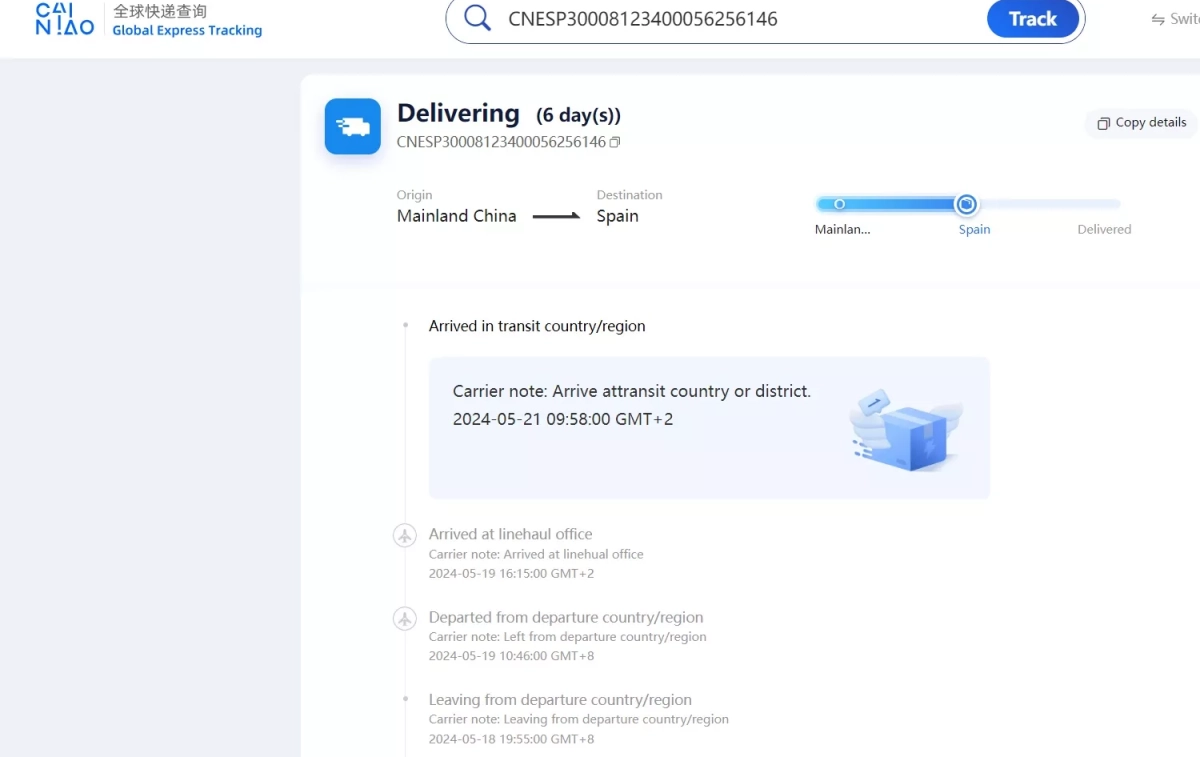Click the Copy details button
This screenshot has height=757, width=1200.
(1141, 123)
